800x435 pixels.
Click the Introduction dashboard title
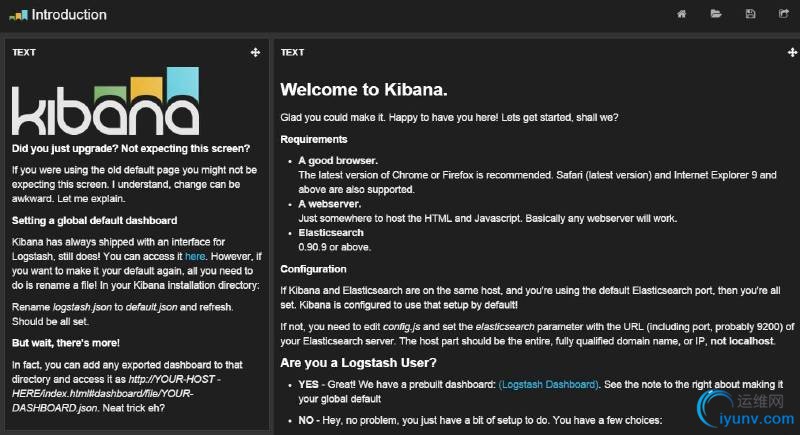(x=69, y=15)
